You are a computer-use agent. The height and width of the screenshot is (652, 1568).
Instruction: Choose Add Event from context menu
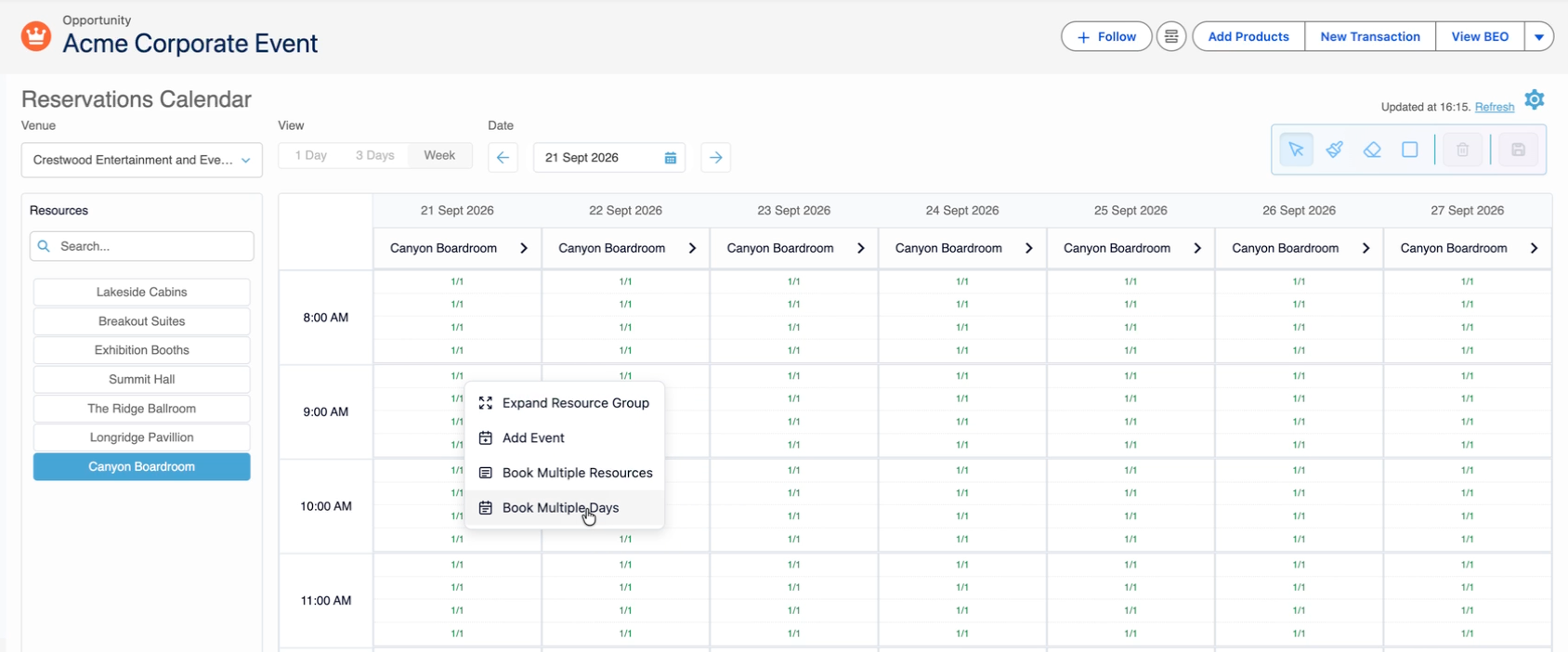point(565,438)
